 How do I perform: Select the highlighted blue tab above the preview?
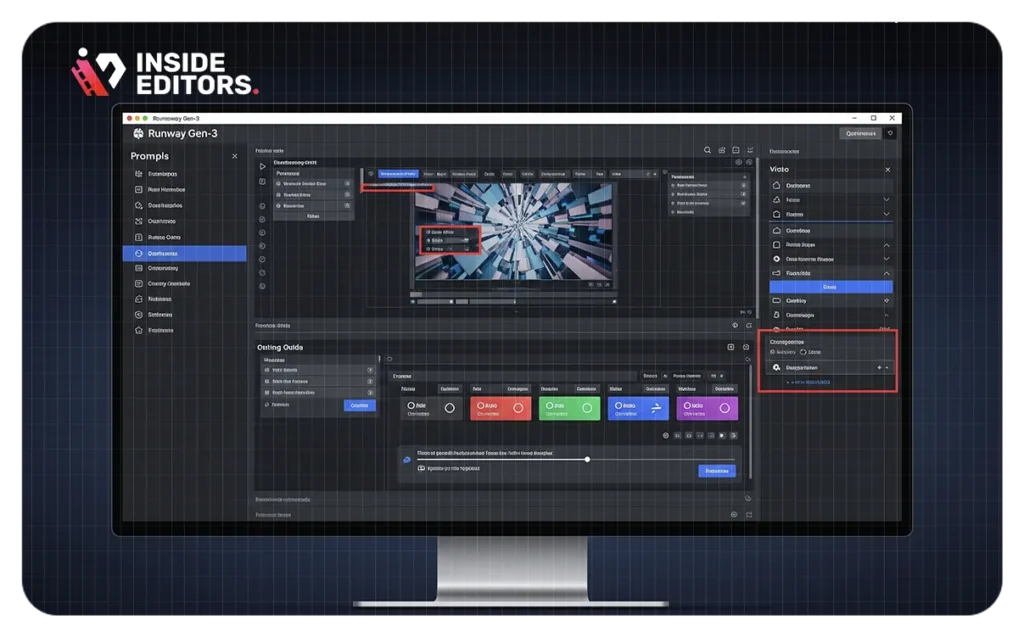[398, 174]
